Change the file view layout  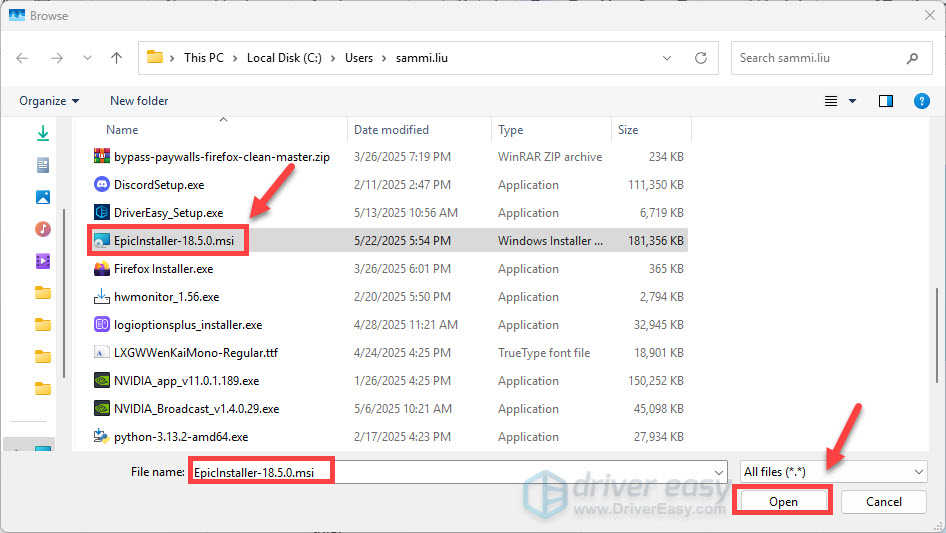point(831,101)
